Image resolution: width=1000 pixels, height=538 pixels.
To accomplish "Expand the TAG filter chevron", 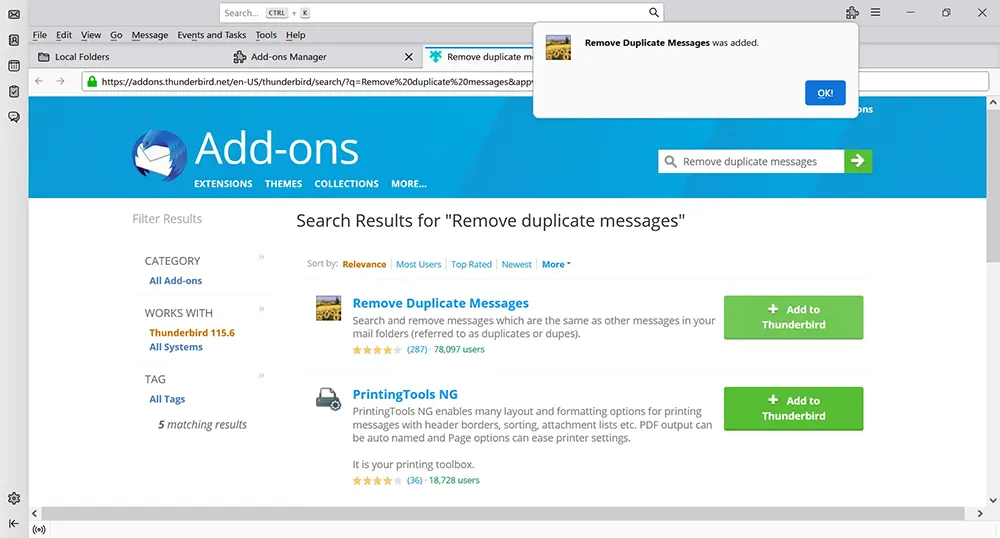I will 261,375.
